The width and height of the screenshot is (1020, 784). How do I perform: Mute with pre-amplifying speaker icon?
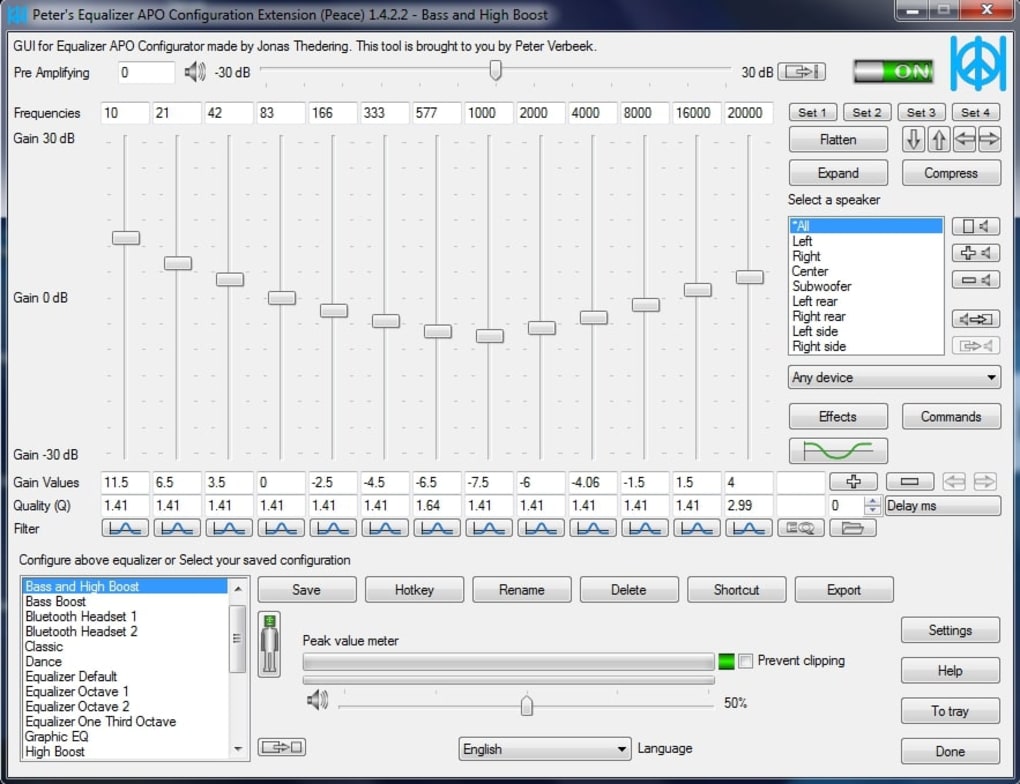[195, 72]
